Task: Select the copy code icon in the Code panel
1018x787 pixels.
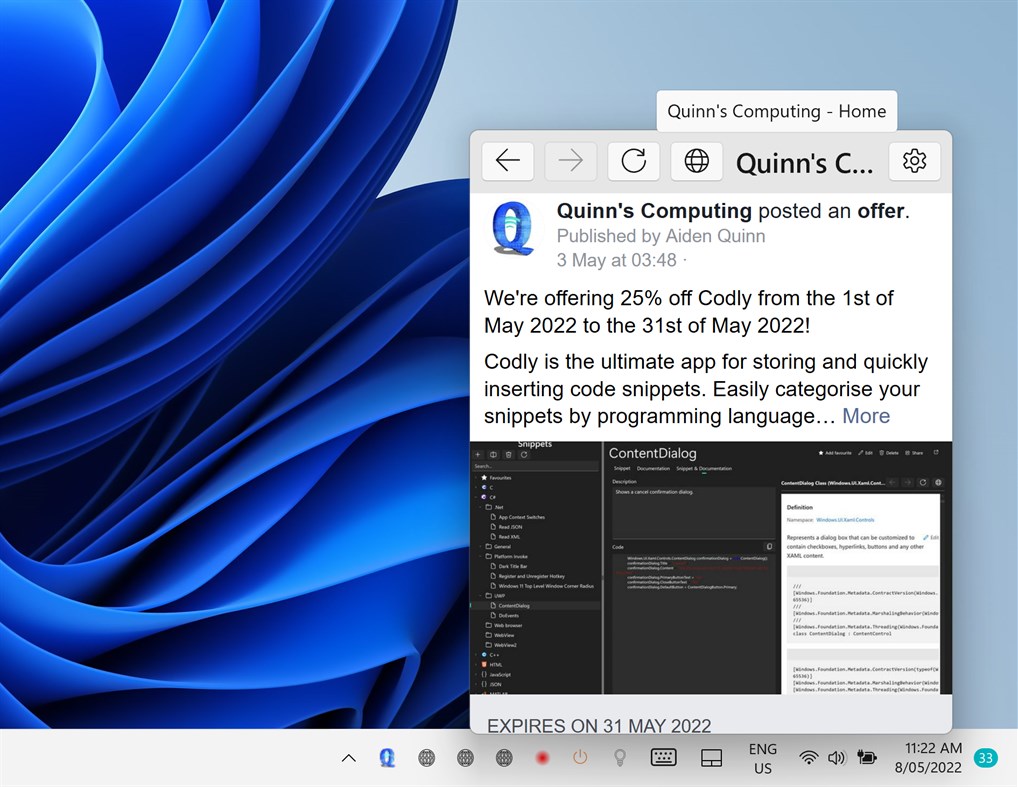Action: point(770,547)
